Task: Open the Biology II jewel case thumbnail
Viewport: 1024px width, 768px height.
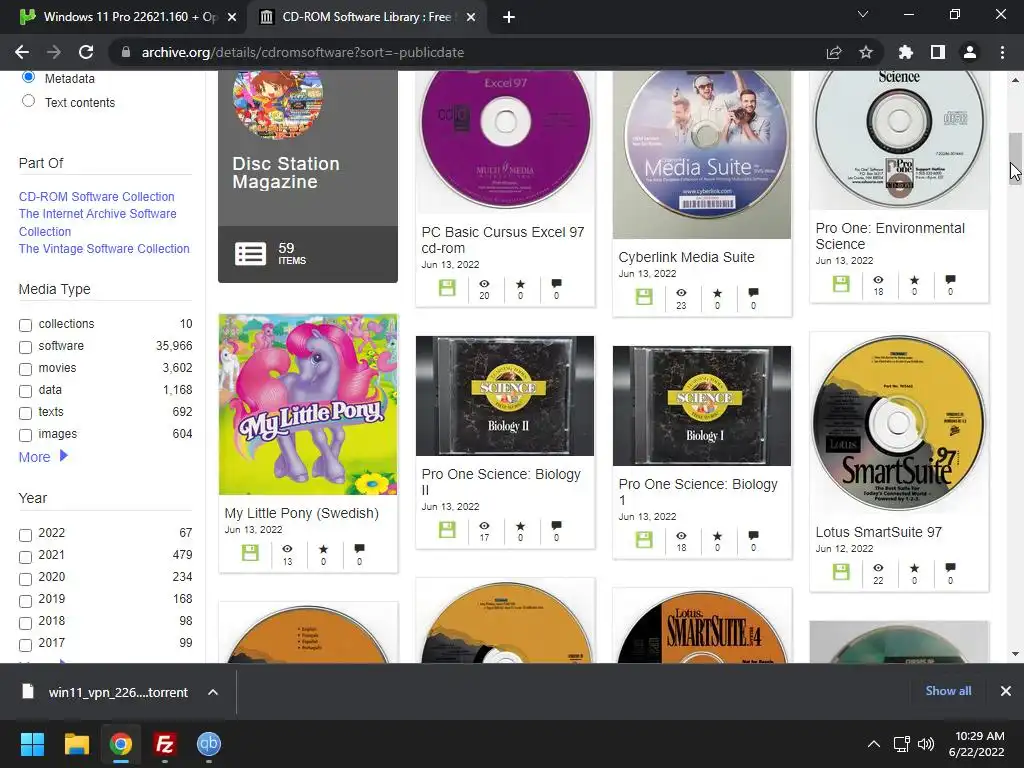Action: click(505, 396)
